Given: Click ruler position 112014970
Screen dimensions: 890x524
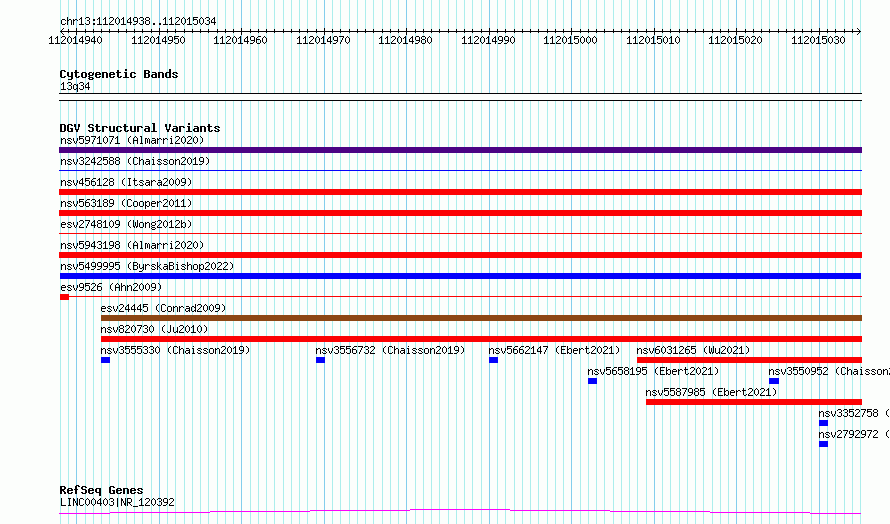Looking at the screenshot, I should point(323,40).
